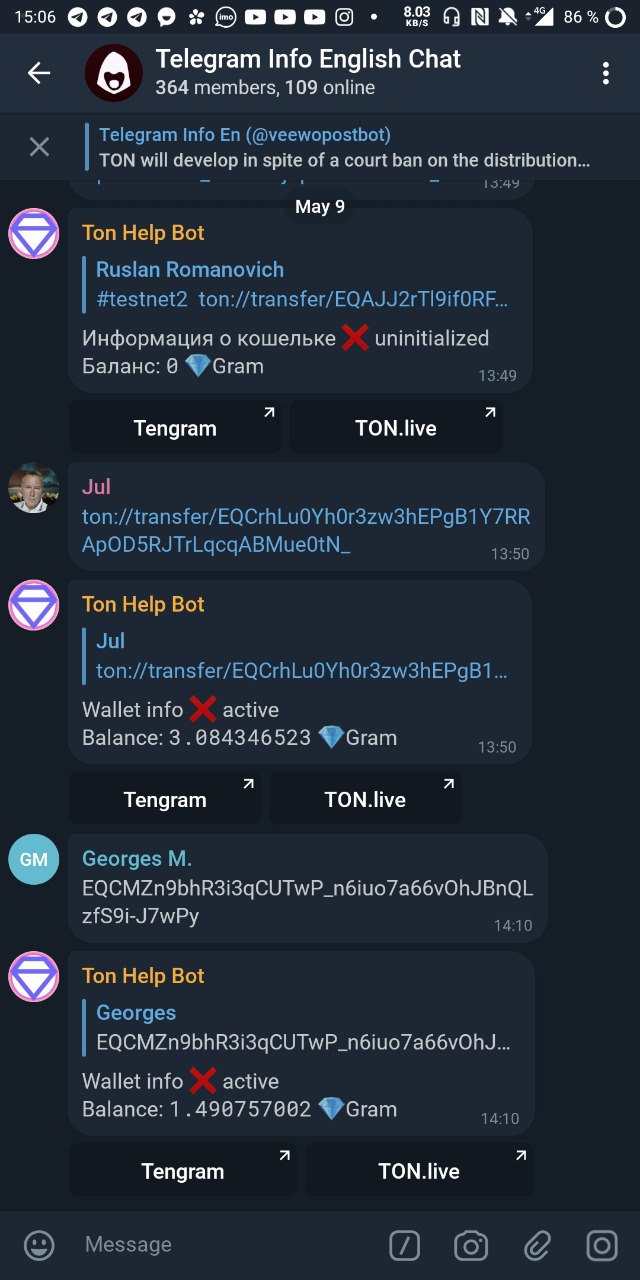Open chat info via the group title
640x1280 pixels.
coord(308,60)
